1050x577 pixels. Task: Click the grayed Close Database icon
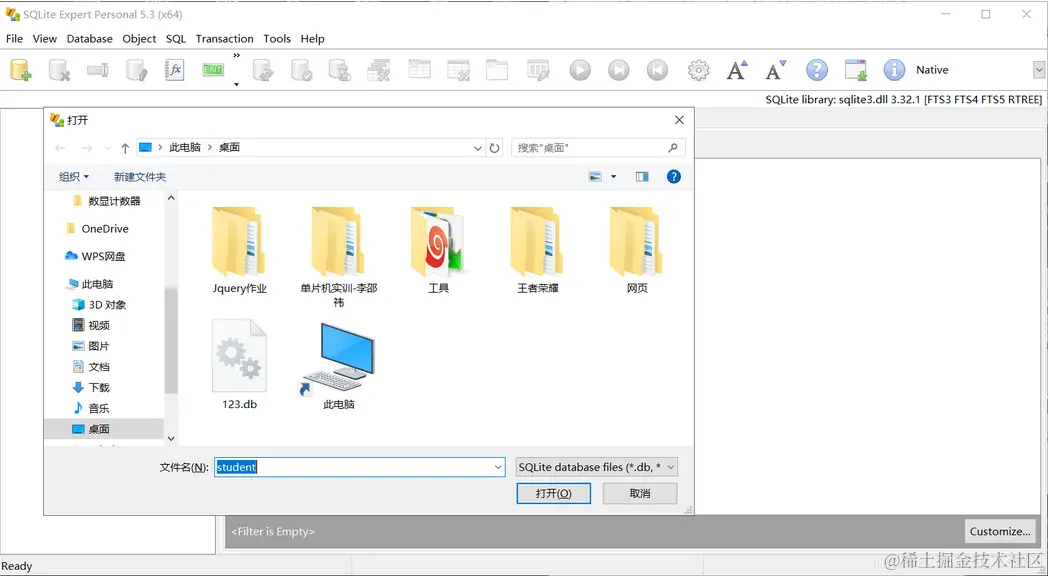pyautogui.click(x=59, y=70)
